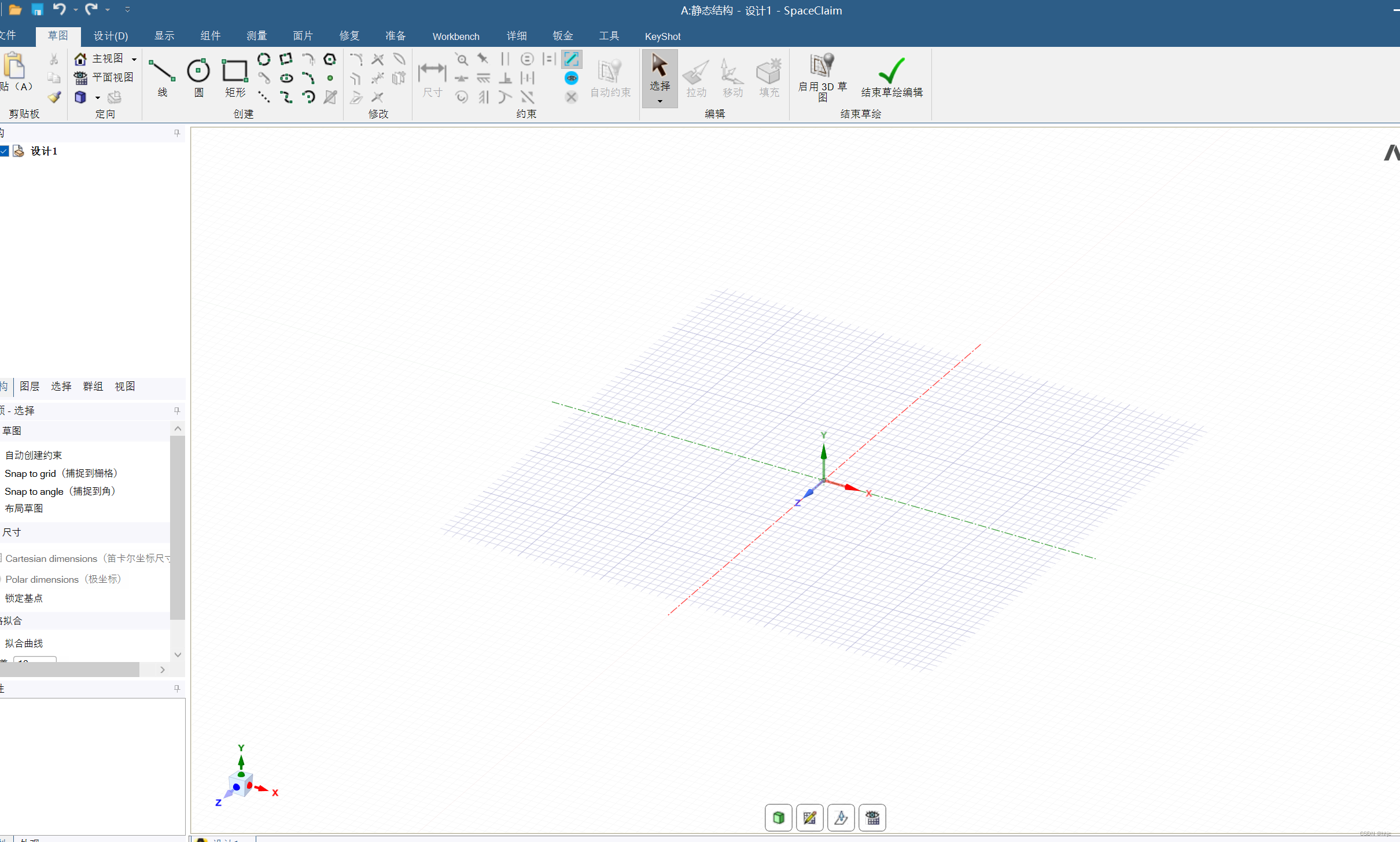
Task: Click the 布局草图 option
Action: click(x=24, y=508)
